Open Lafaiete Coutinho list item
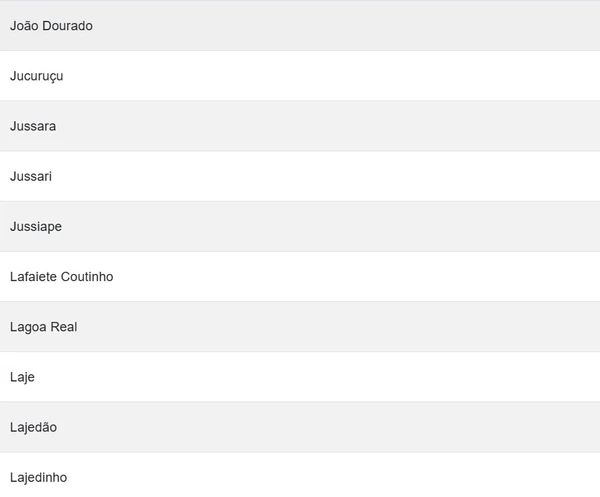Viewport: 600px width, 497px height. (61, 276)
